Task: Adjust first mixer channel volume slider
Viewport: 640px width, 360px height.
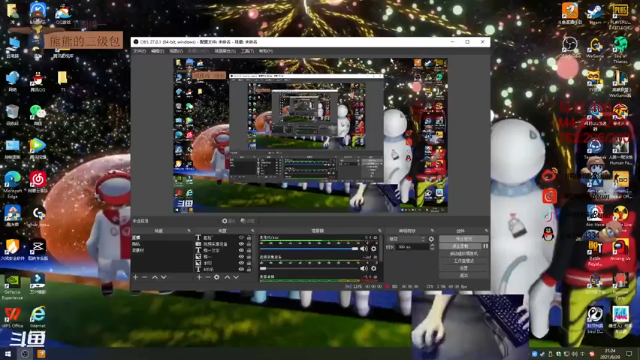Action: [309, 249]
